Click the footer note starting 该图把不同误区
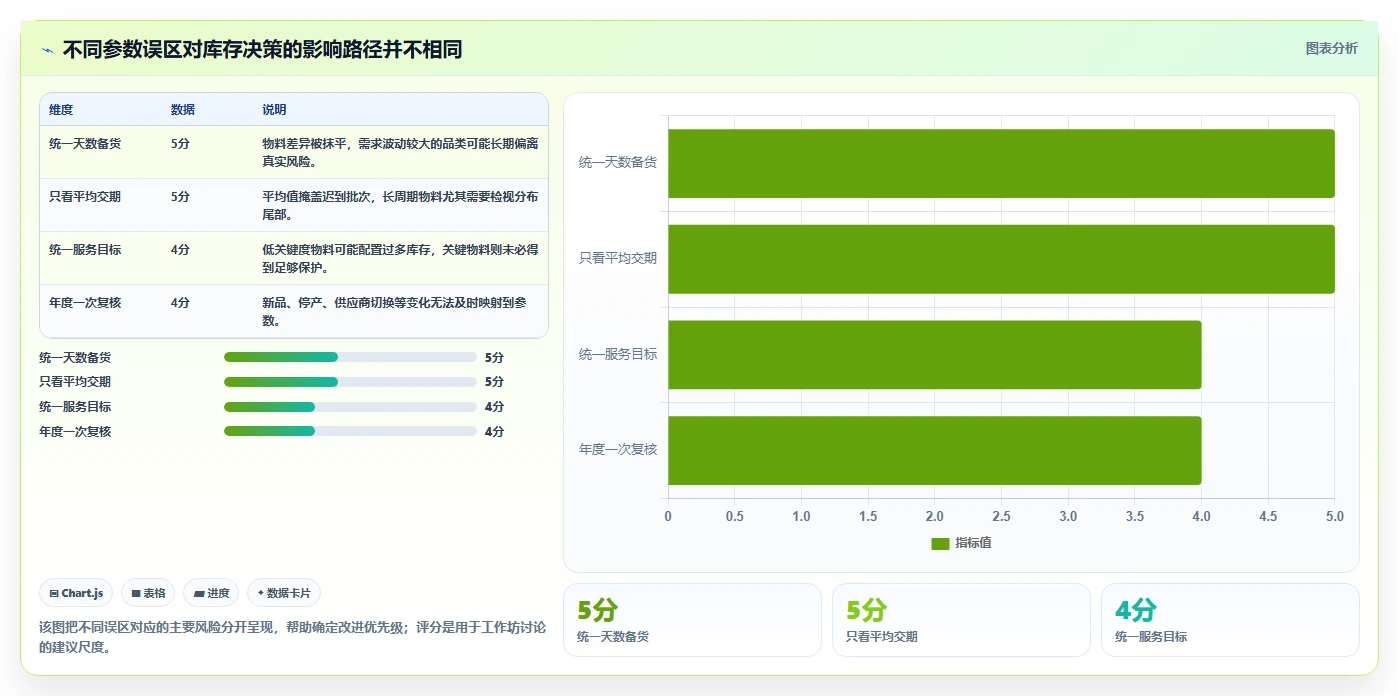 [292, 637]
